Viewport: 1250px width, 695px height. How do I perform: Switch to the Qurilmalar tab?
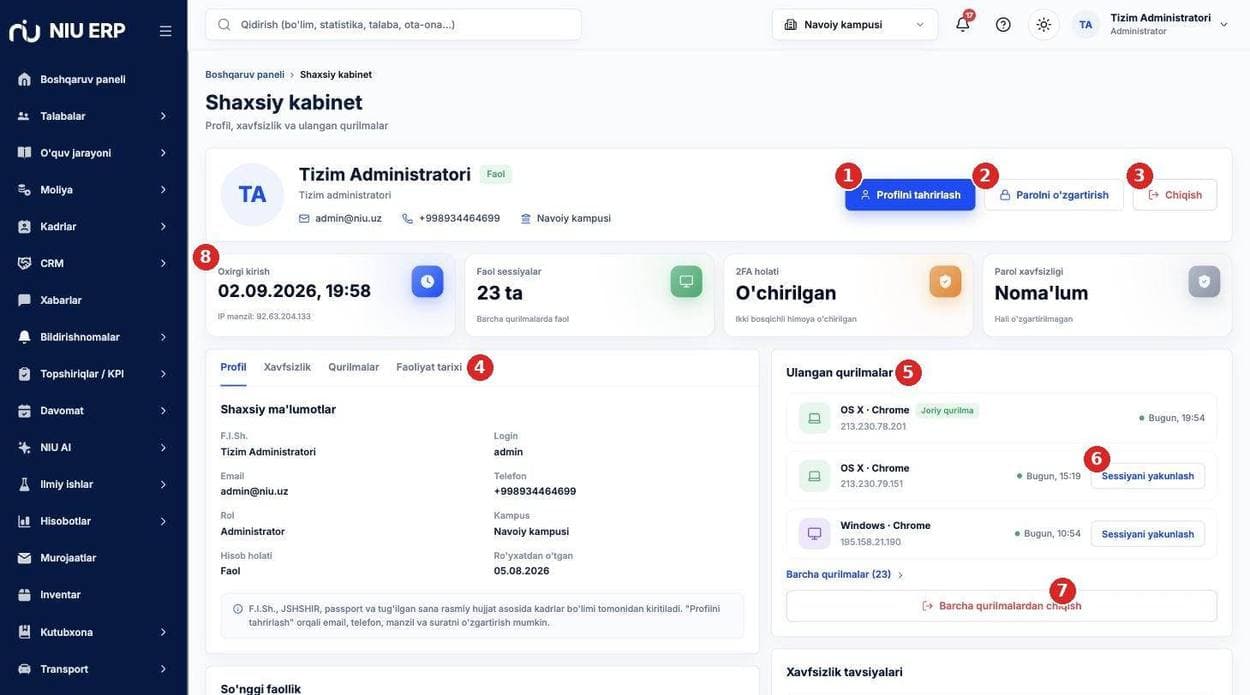tap(354, 367)
